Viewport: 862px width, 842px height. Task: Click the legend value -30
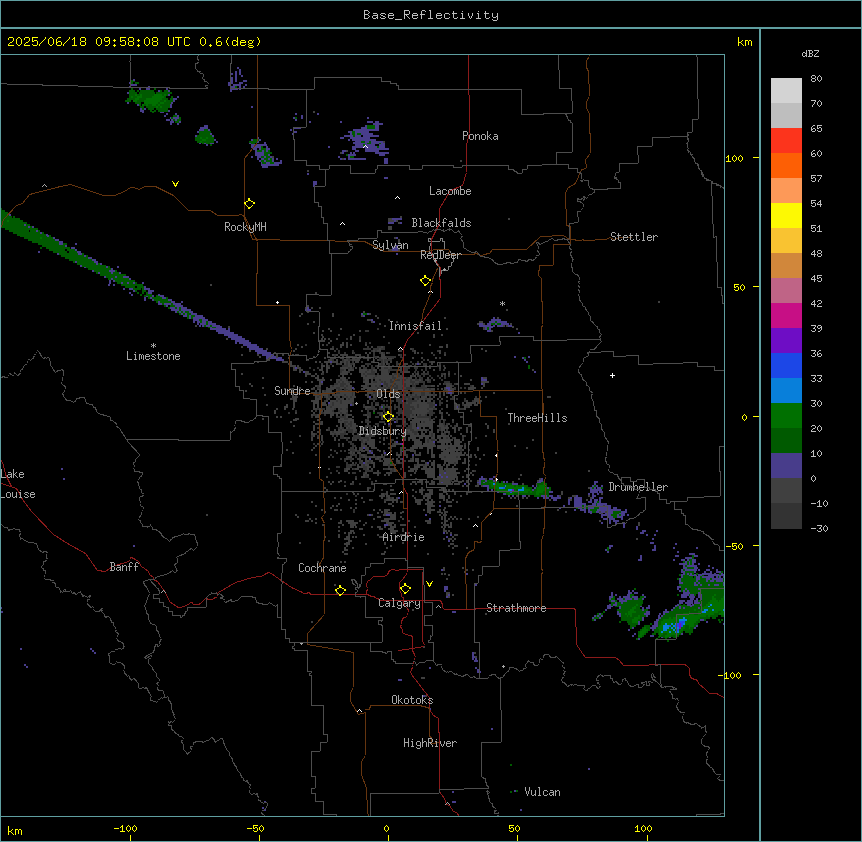point(819,528)
